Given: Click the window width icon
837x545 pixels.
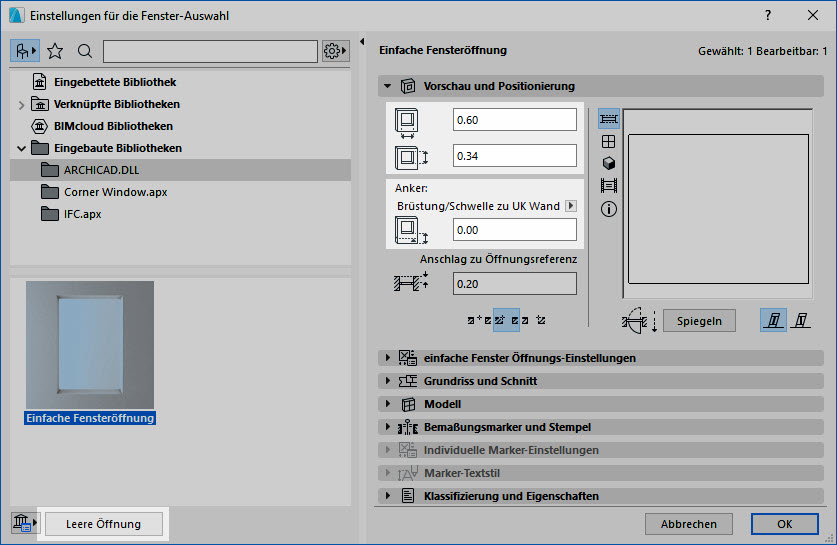Looking at the screenshot, I should [407, 123].
